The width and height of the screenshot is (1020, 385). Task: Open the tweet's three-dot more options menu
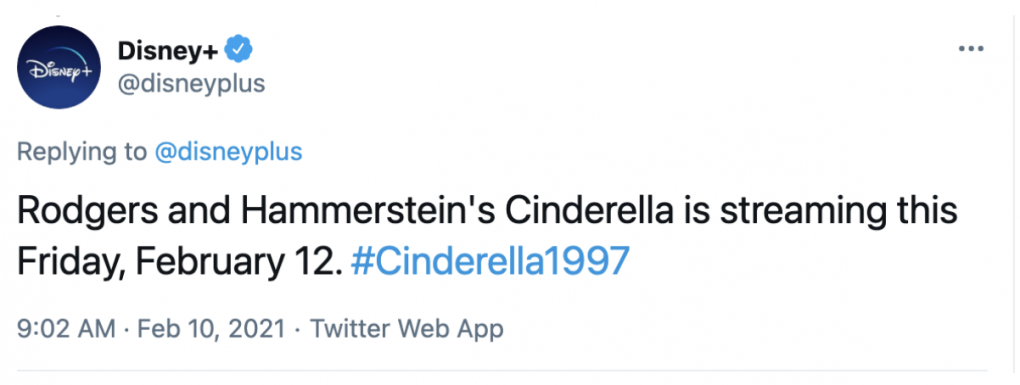click(971, 49)
